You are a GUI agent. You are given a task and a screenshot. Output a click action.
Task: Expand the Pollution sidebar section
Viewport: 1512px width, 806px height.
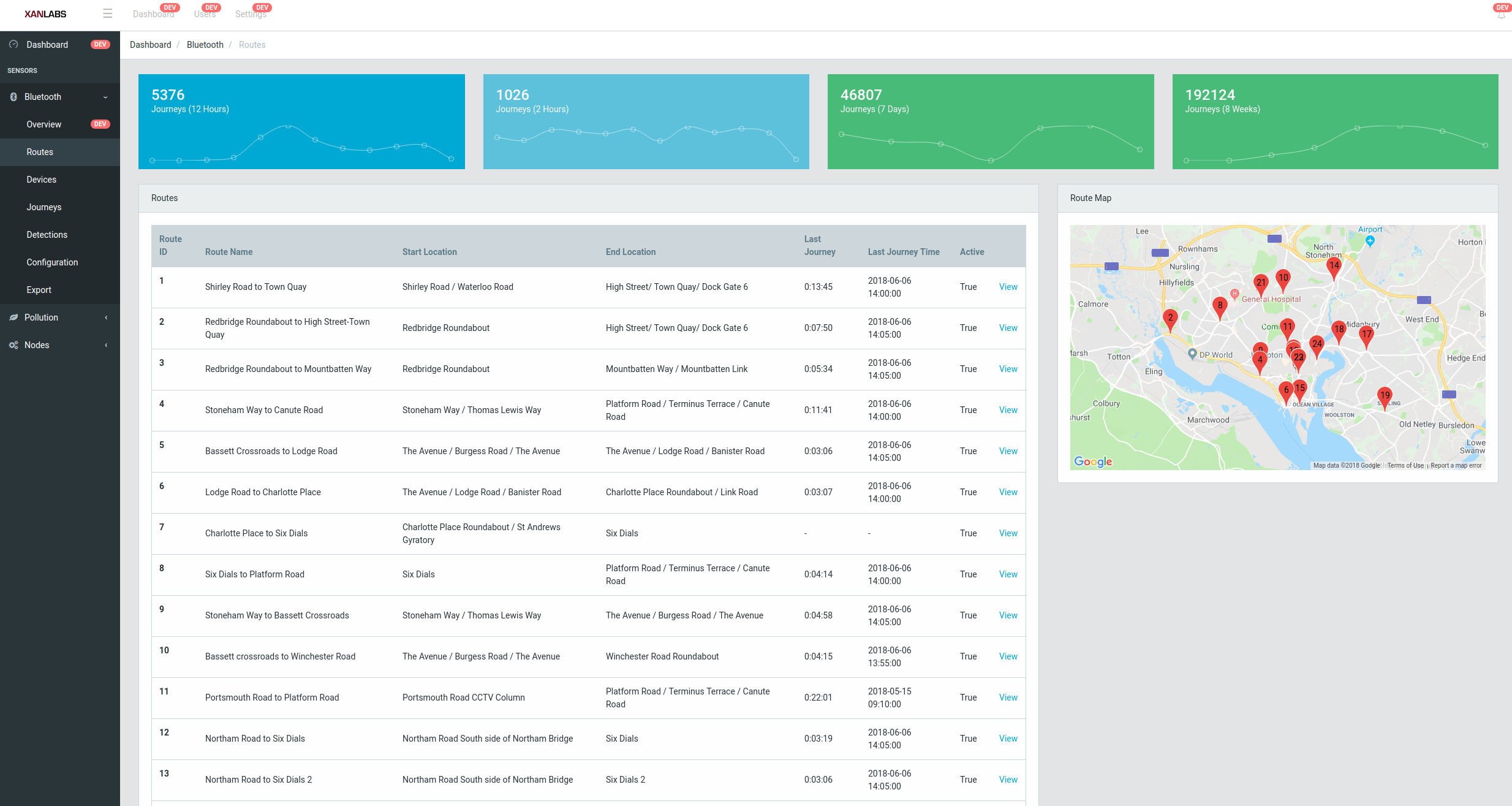(x=106, y=317)
